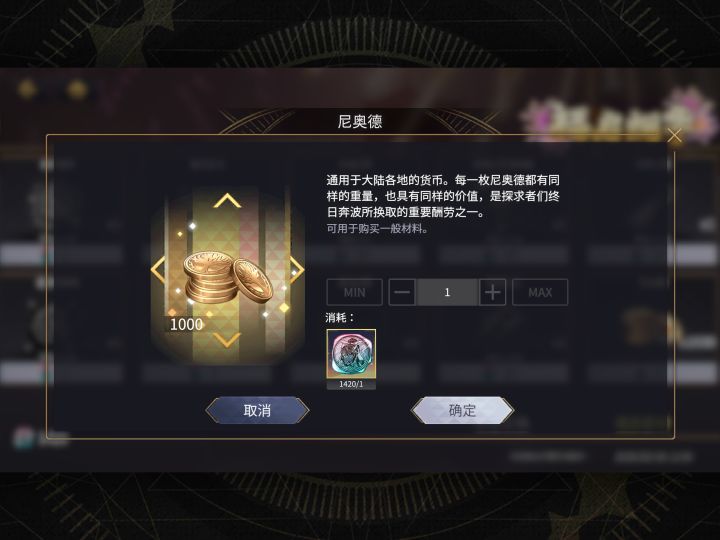Inspect the gold coin stack icon
This screenshot has height=540, width=720.
click(227, 278)
